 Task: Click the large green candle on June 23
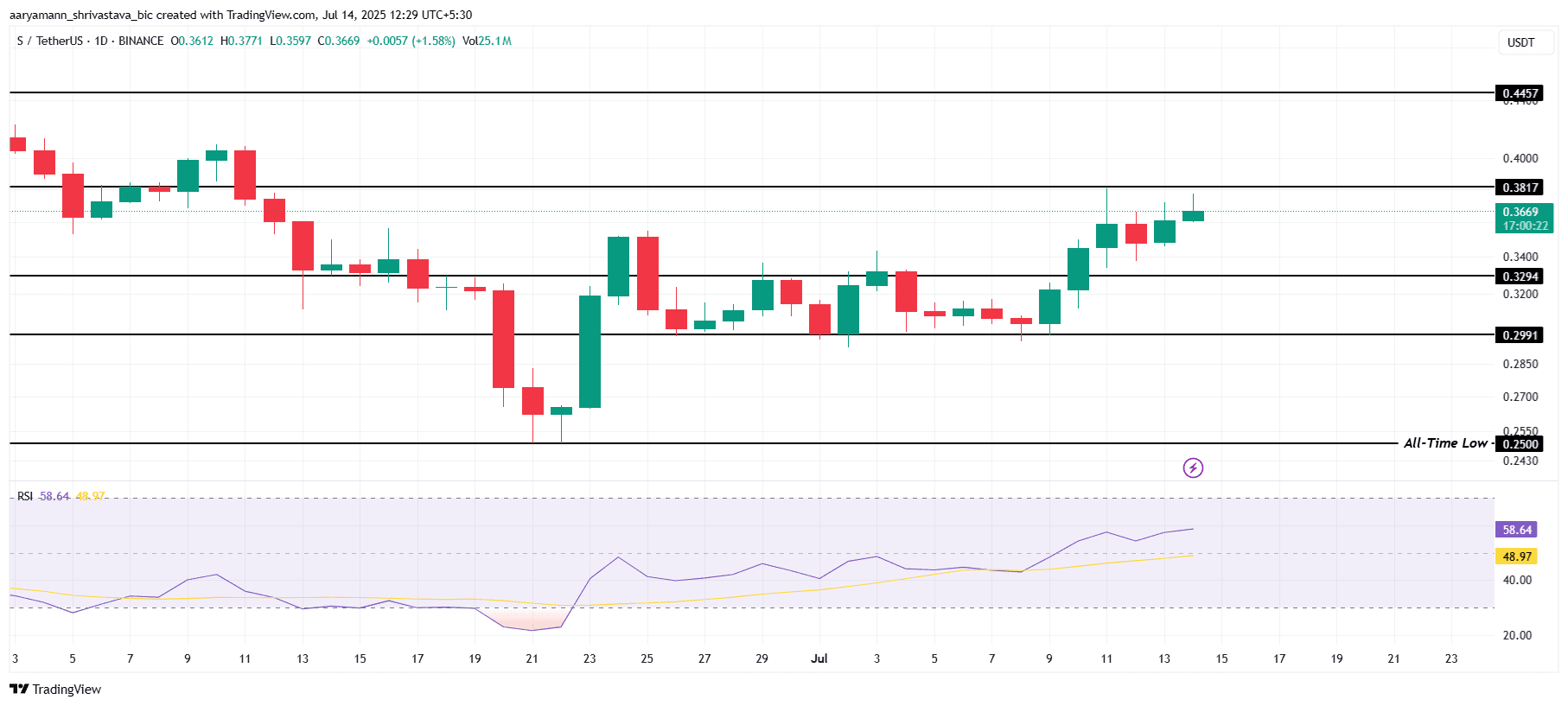pyautogui.click(x=590, y=351)
